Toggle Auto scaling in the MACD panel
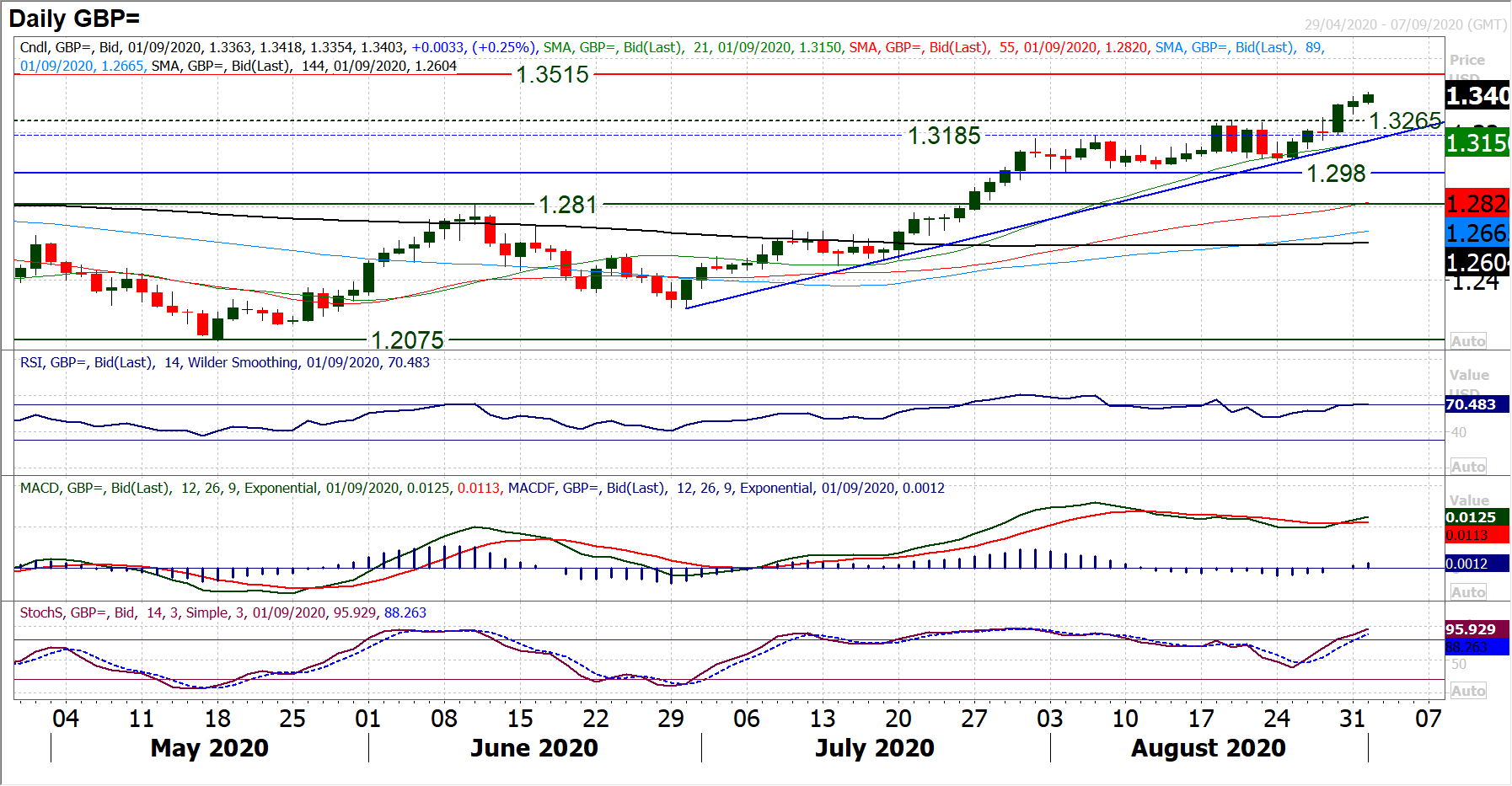This screenshot has width=1512, height=786. 1467,592
